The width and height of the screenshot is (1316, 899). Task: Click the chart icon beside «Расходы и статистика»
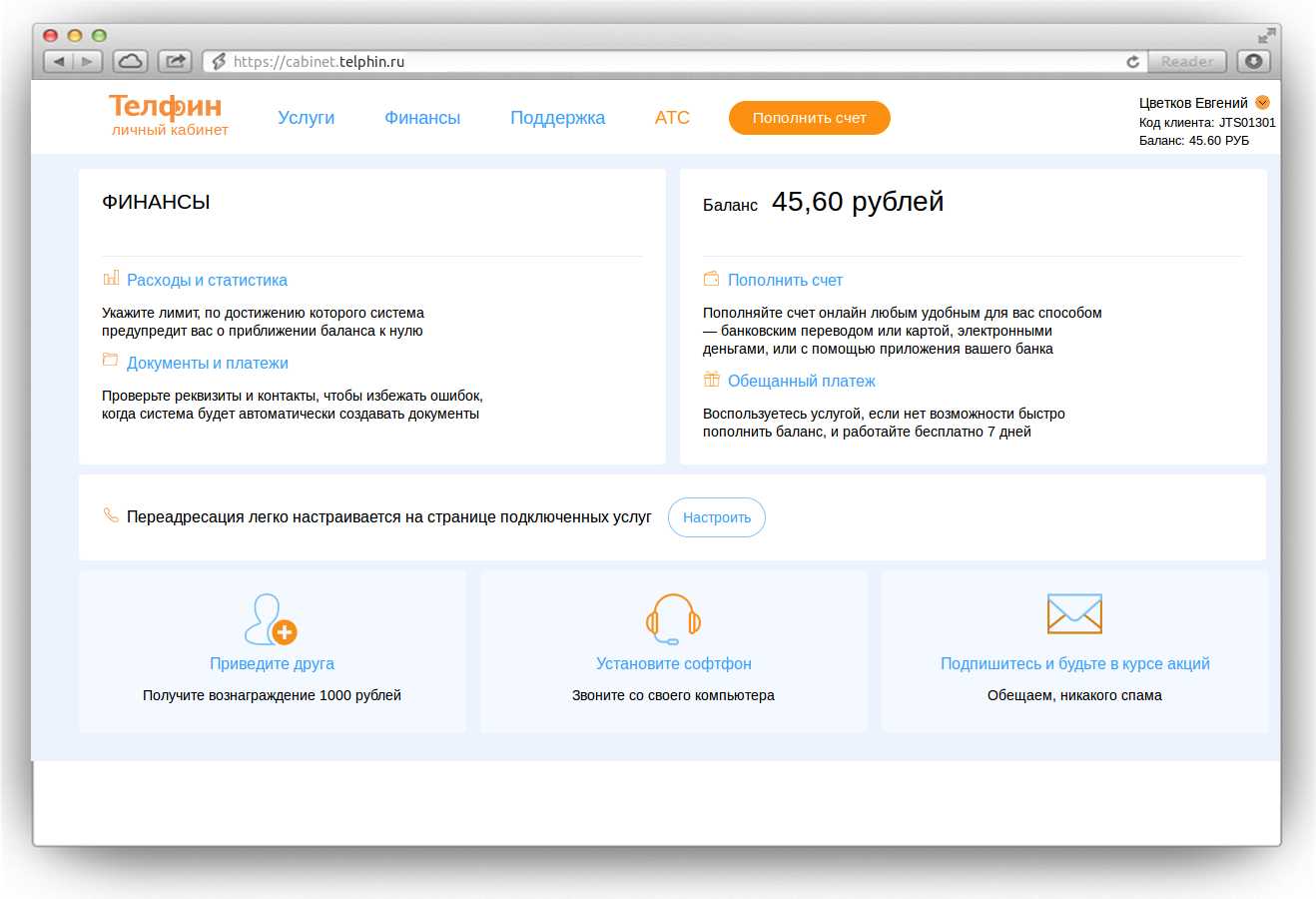tap(110, 279)
